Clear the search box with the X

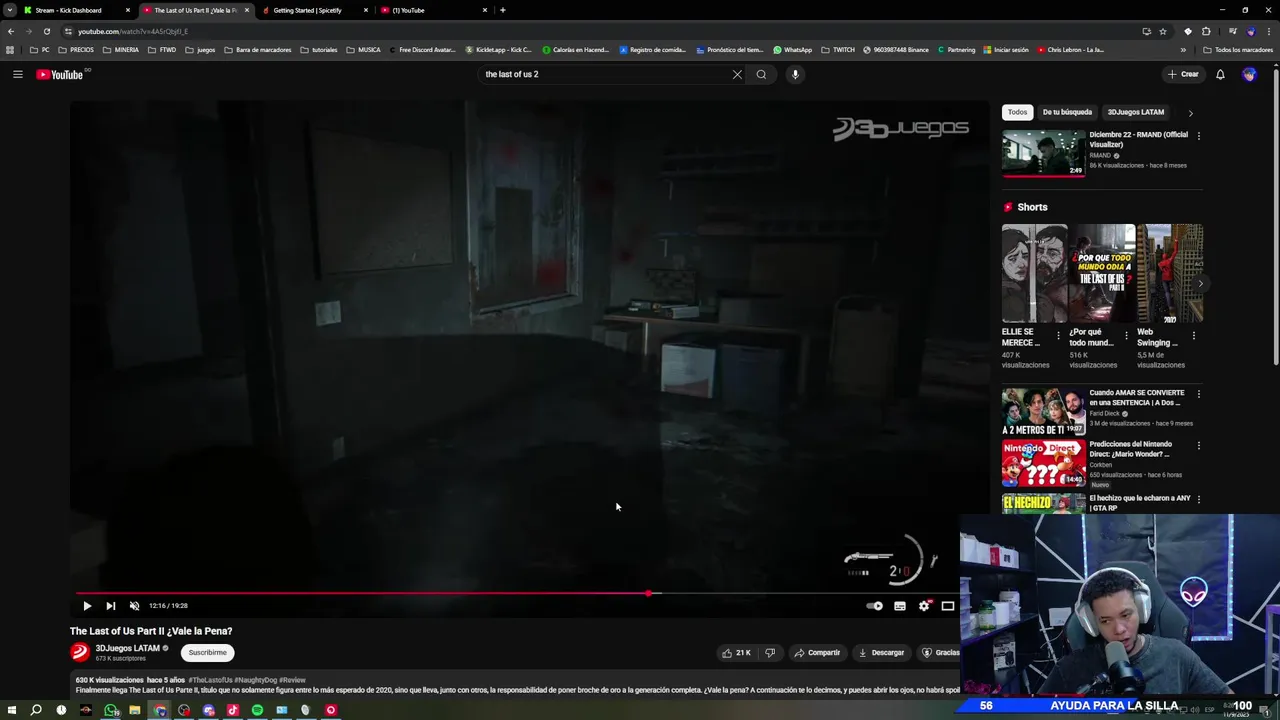[737, 74]
